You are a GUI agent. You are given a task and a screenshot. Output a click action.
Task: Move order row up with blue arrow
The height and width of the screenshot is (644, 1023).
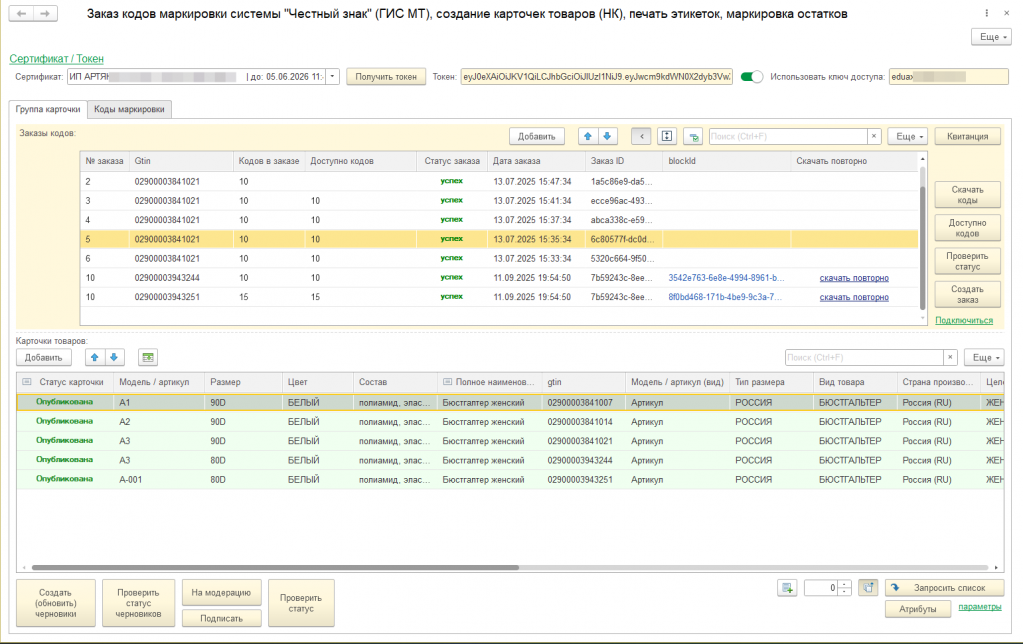588,136
